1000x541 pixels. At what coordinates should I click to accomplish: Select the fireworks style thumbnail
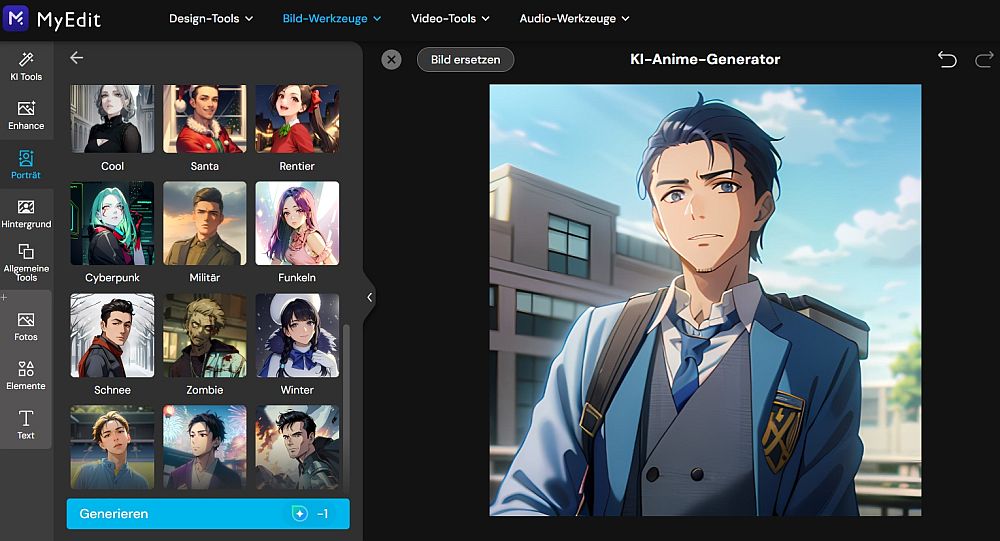click(x=205, y=447)
